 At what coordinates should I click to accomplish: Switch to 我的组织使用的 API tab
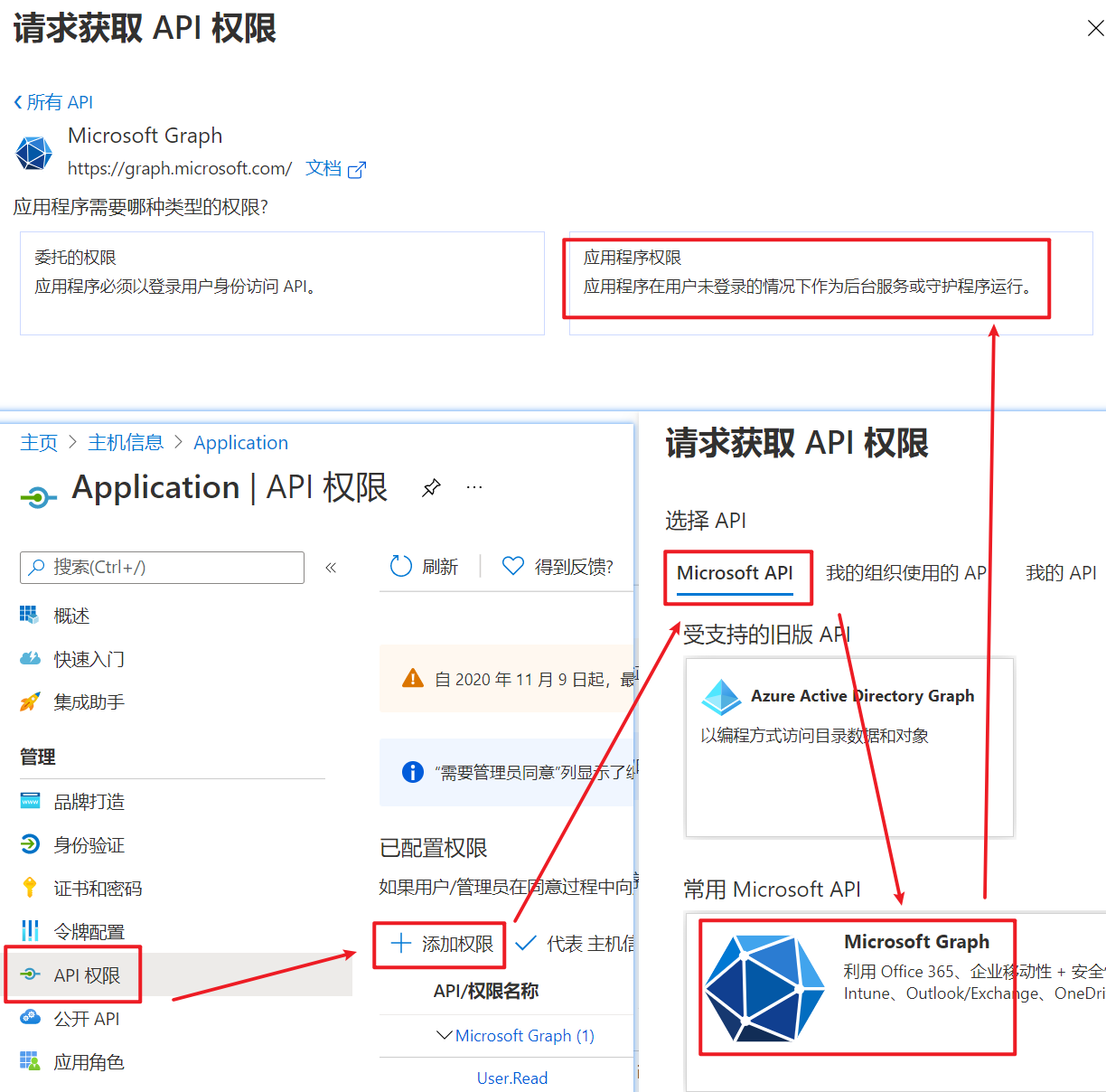coord(906,573)
